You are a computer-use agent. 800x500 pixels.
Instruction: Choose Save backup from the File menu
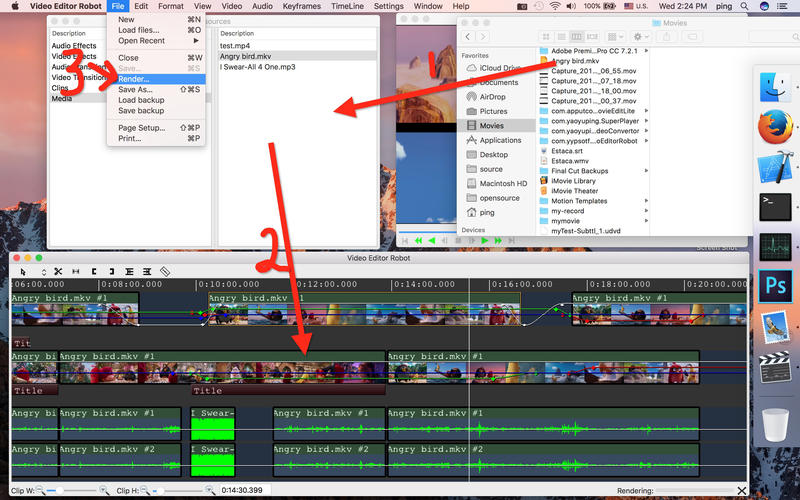[156, 111]
